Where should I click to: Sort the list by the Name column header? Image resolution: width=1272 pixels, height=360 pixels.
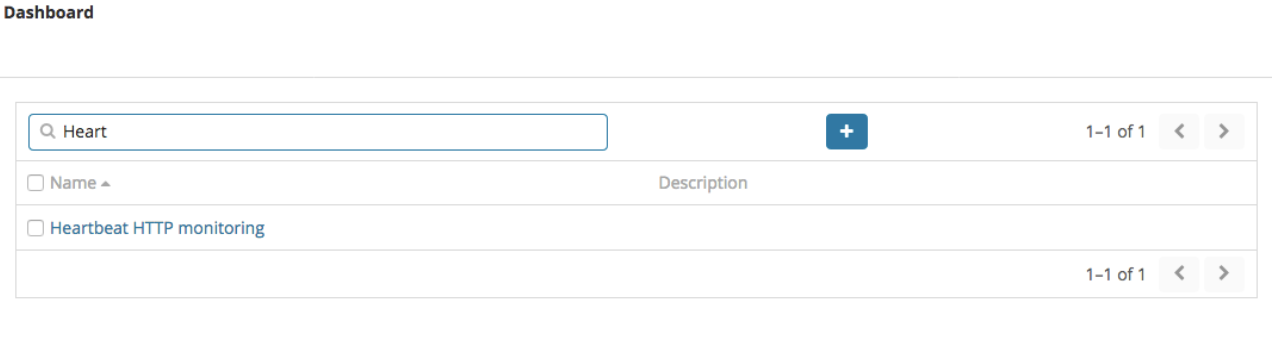coord(73,183)
